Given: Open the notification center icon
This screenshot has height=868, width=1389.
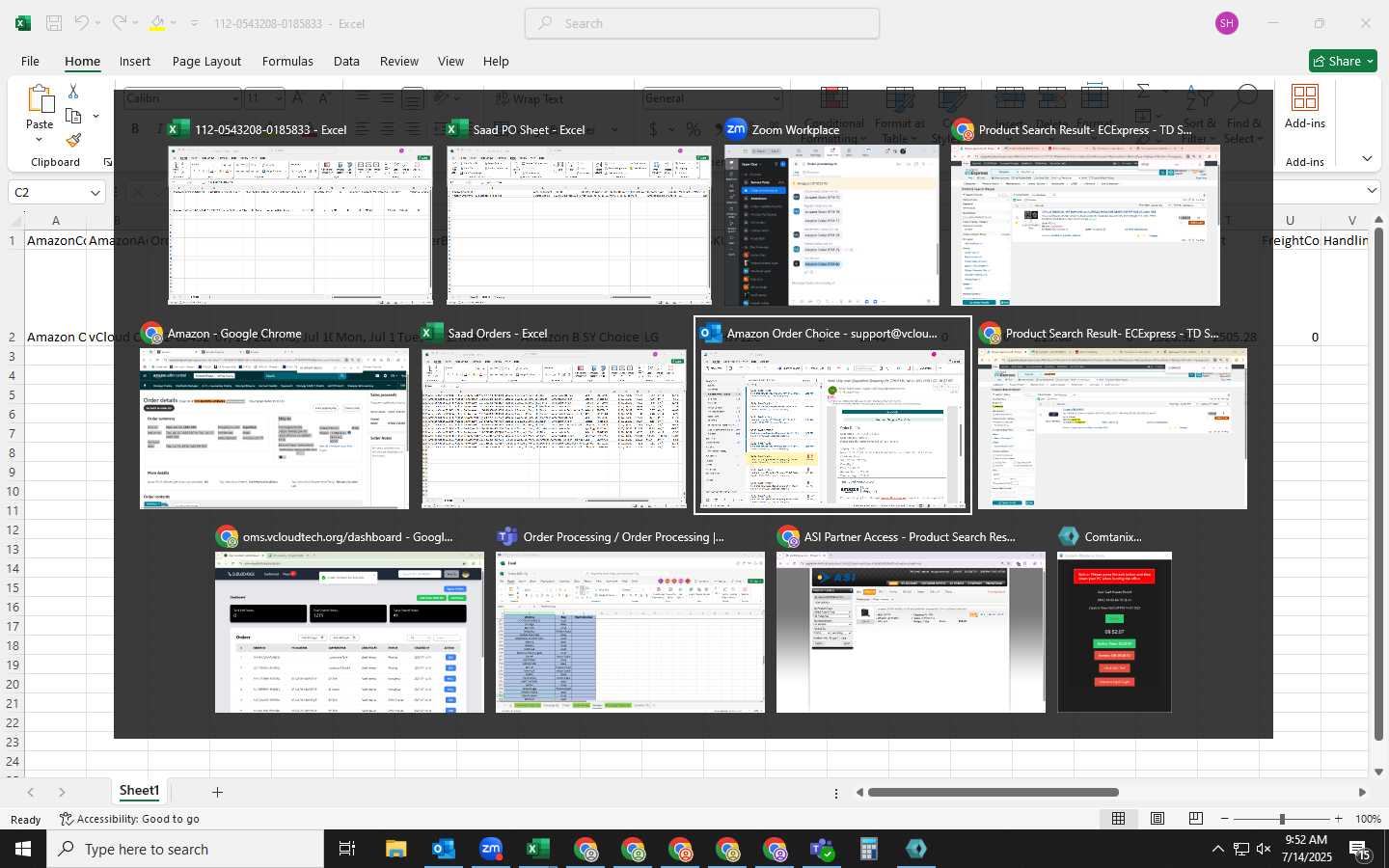Looking at the screenshot, I should pos(1361,850).
